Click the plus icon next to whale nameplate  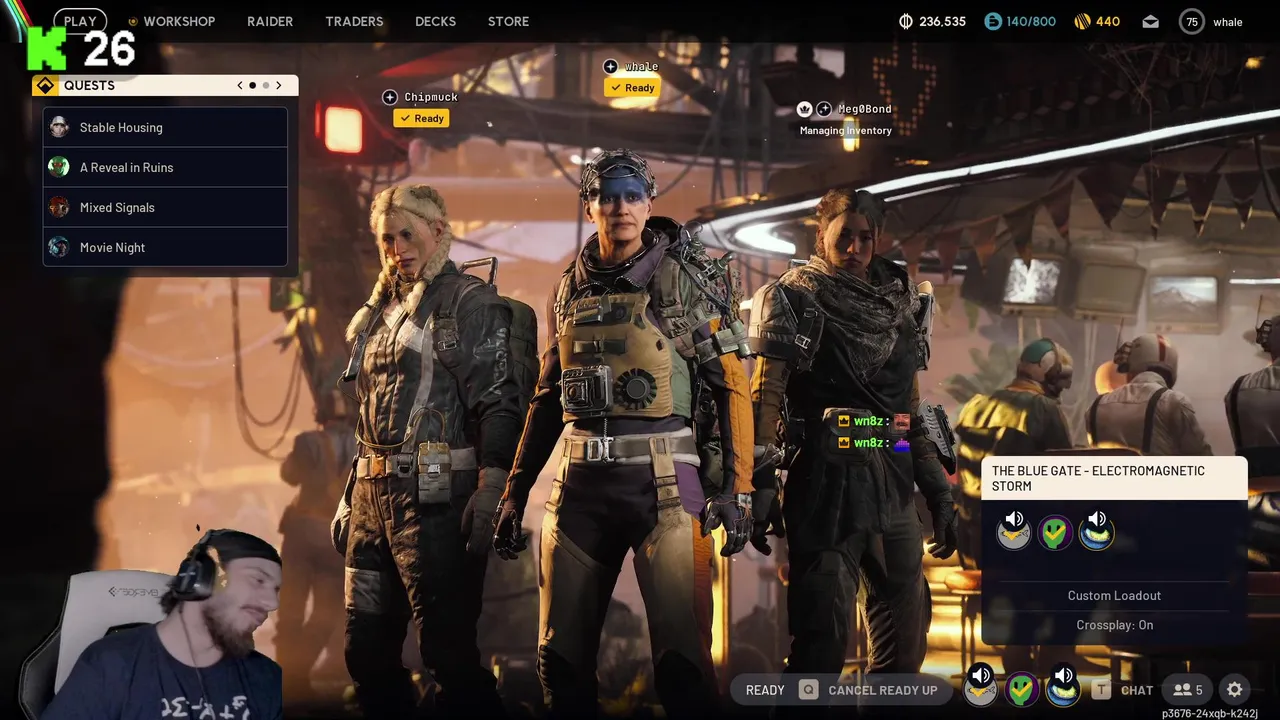point(611,66)
